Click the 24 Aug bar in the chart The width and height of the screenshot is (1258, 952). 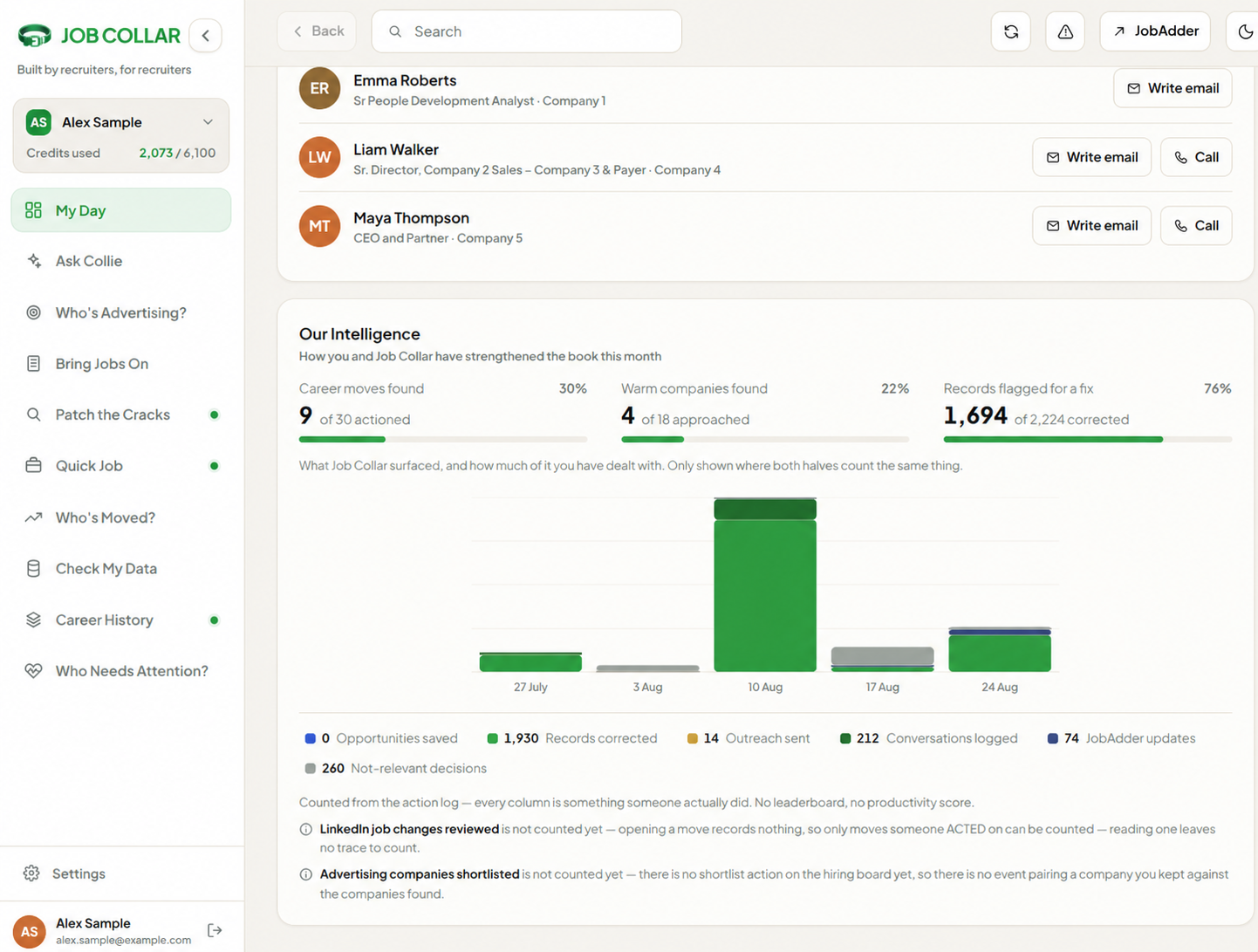[x=1000, y=650]
